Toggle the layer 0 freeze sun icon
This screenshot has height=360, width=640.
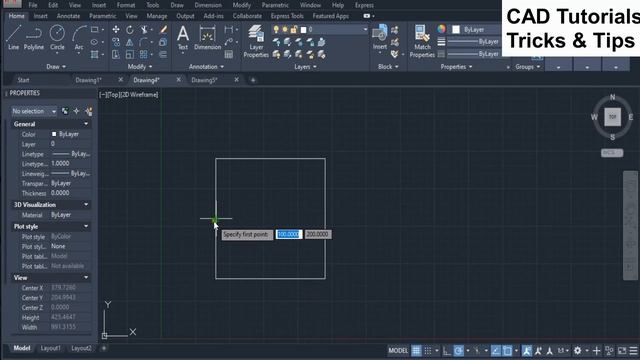point(285,29)
